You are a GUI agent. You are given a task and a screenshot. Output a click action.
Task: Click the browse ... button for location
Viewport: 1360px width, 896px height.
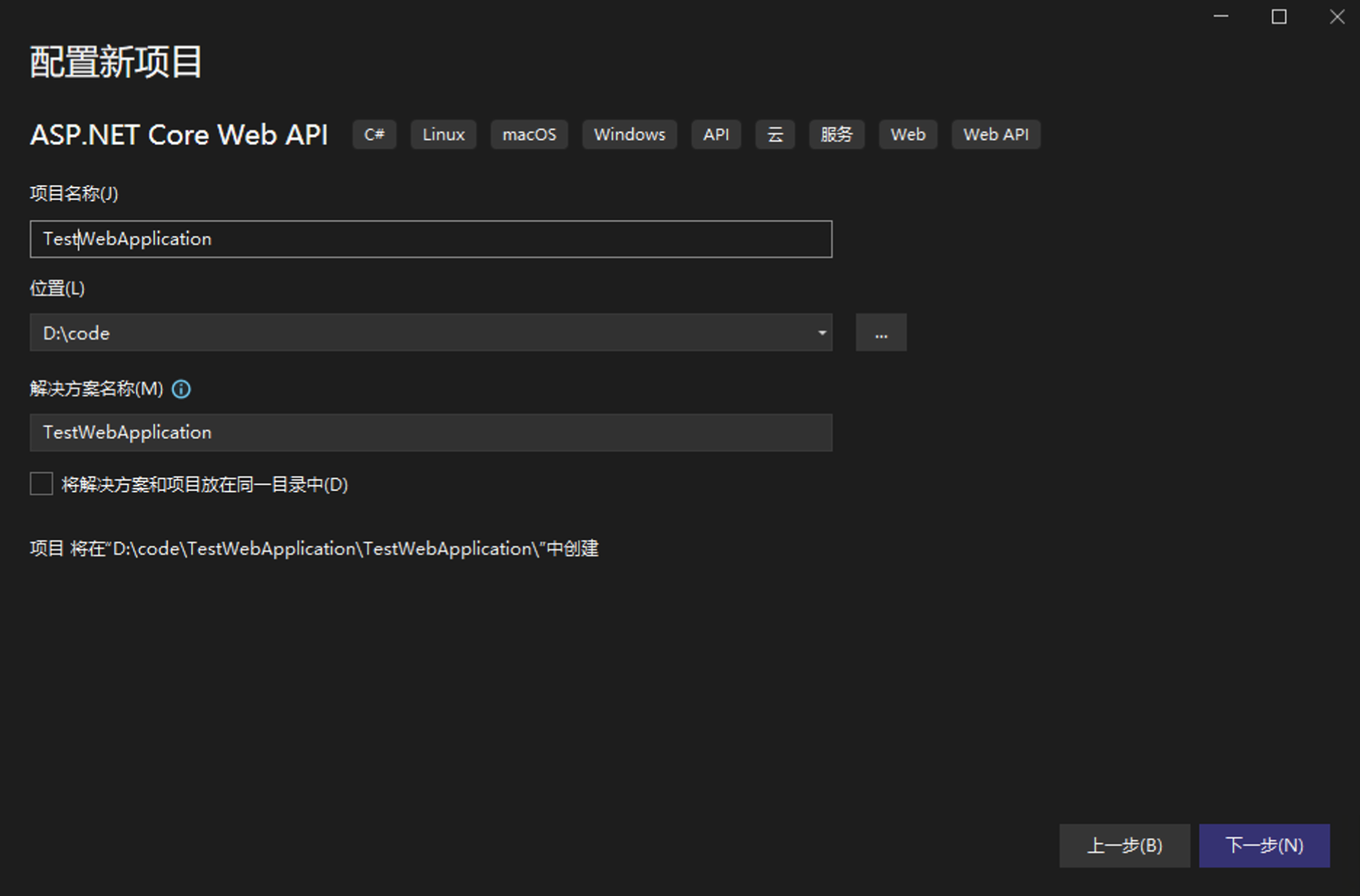click(881, 333)
